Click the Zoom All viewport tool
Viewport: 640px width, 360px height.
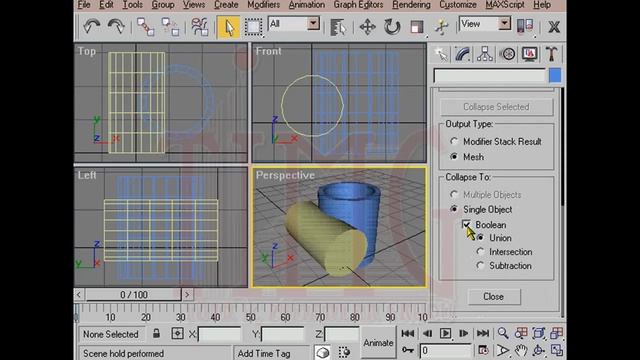pos(521,333)
